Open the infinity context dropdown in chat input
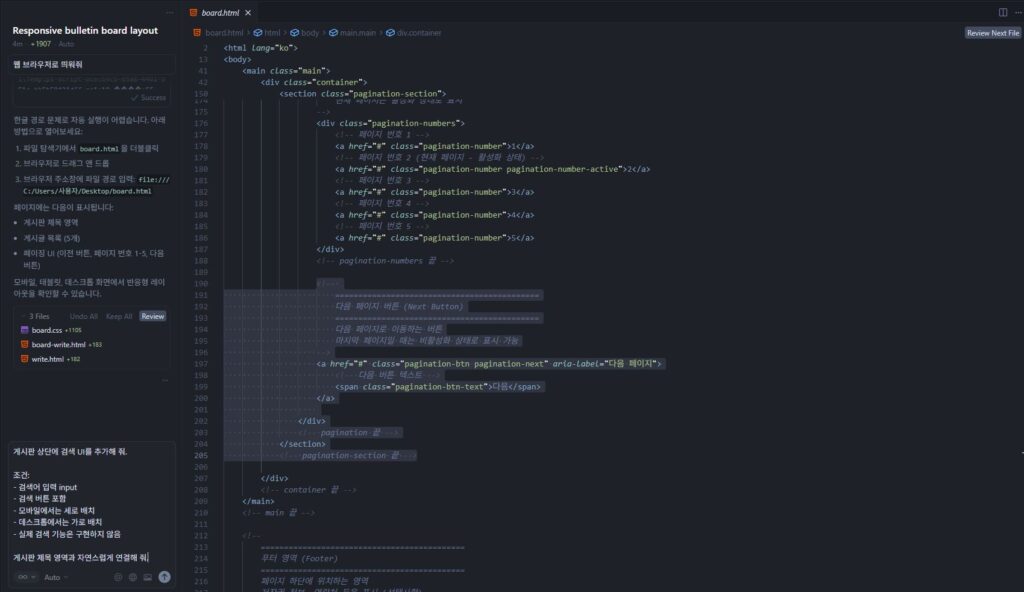 27,577
